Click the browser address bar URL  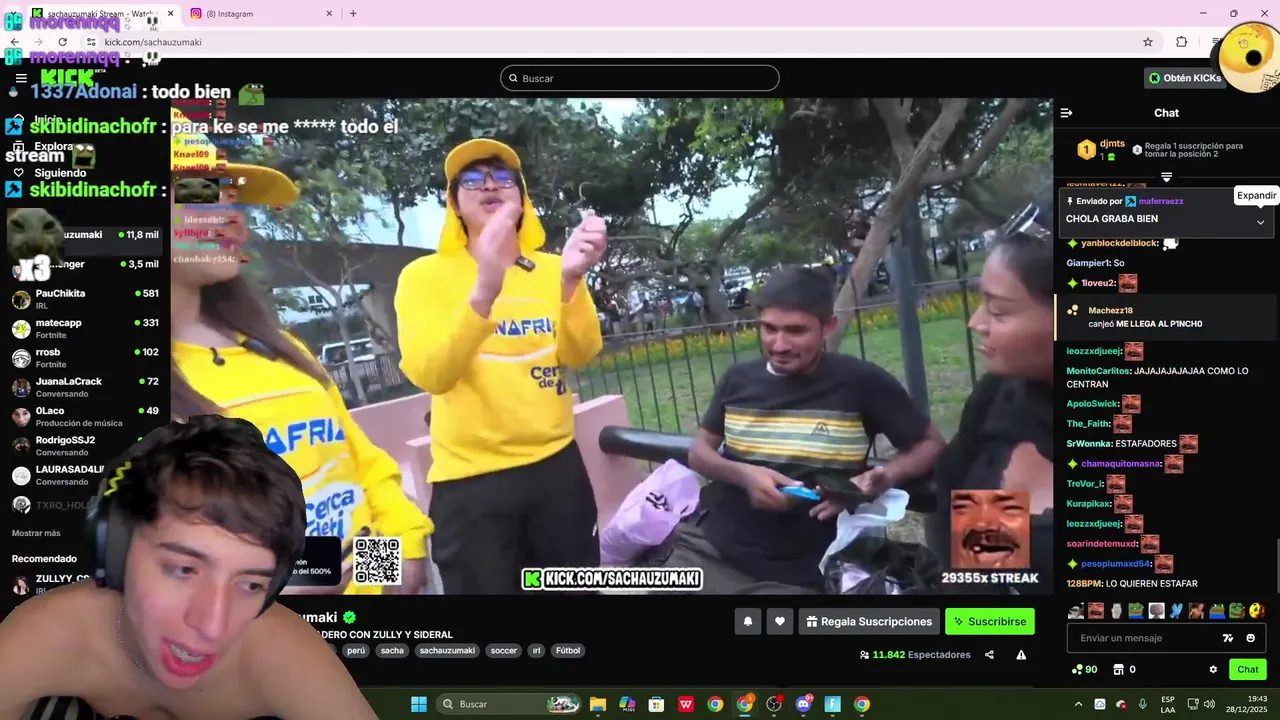click(153, 42)
